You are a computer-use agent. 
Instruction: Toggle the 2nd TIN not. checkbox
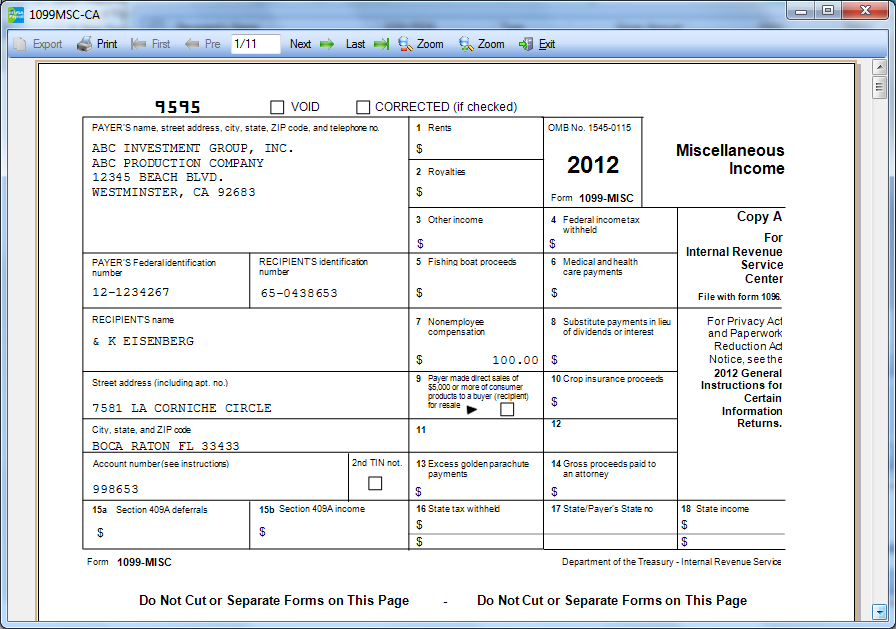375,484
